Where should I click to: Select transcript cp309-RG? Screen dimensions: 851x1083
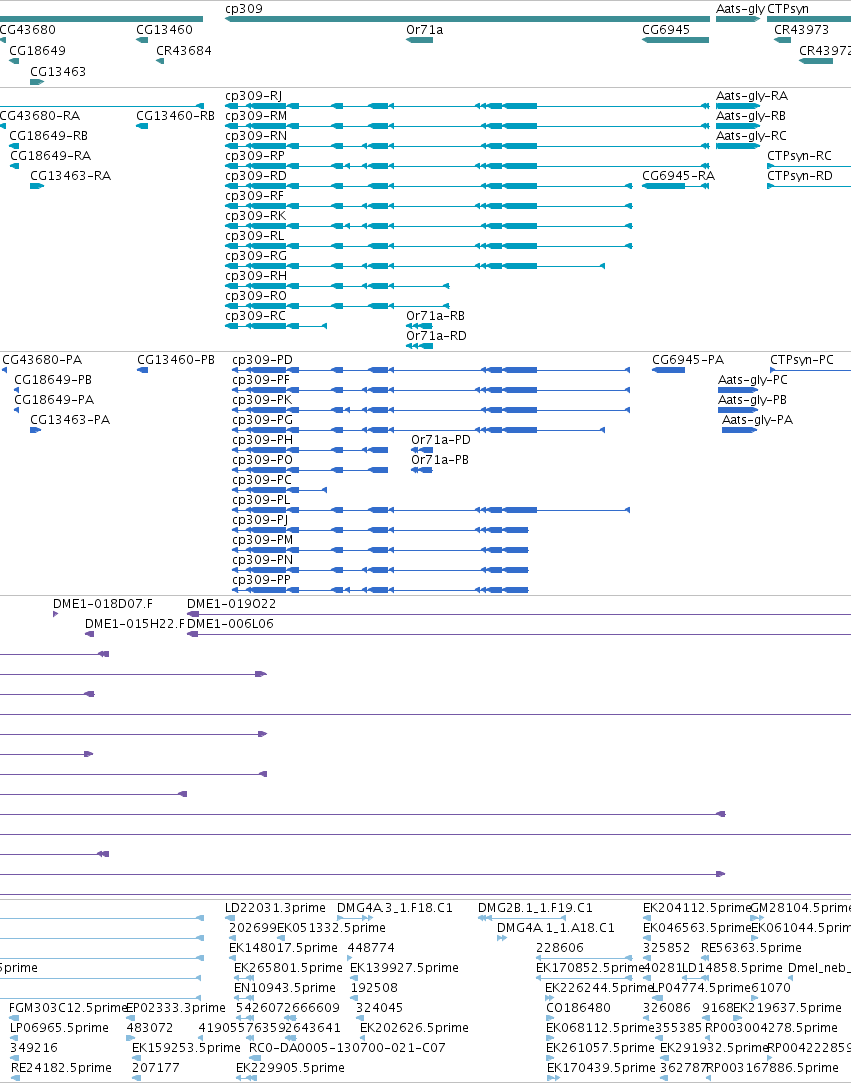pos(256,256)
